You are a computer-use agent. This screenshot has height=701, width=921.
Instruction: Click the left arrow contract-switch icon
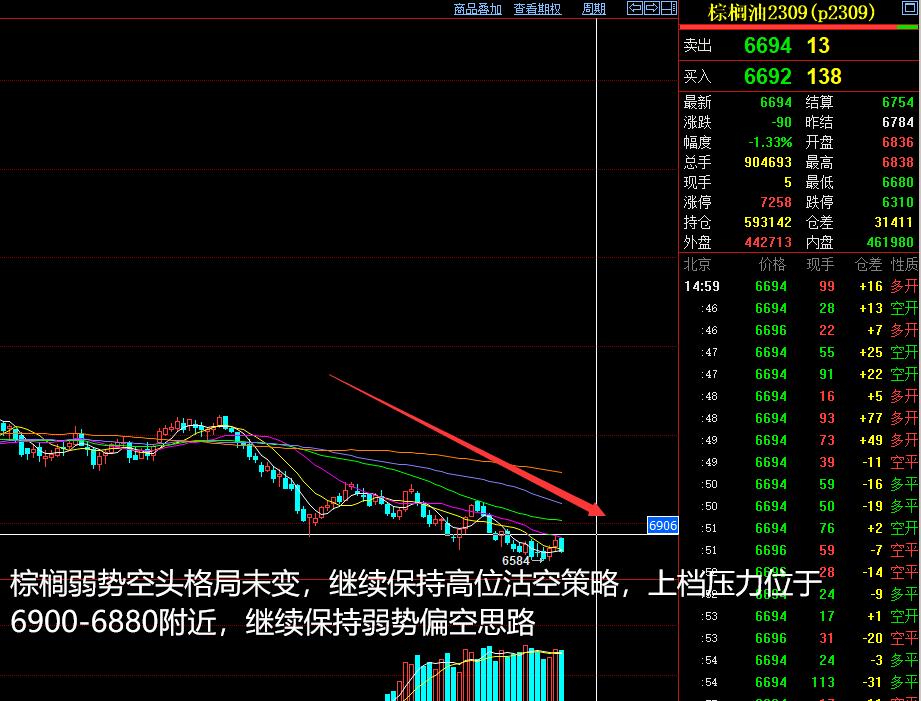click(634, 8)
